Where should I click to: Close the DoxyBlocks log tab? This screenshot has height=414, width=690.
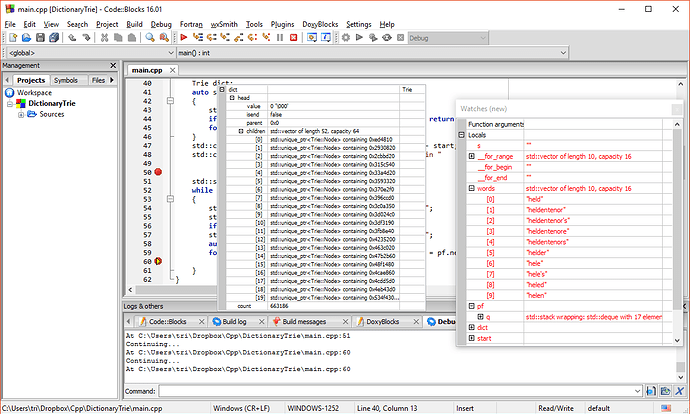click(x=416, y=322)
